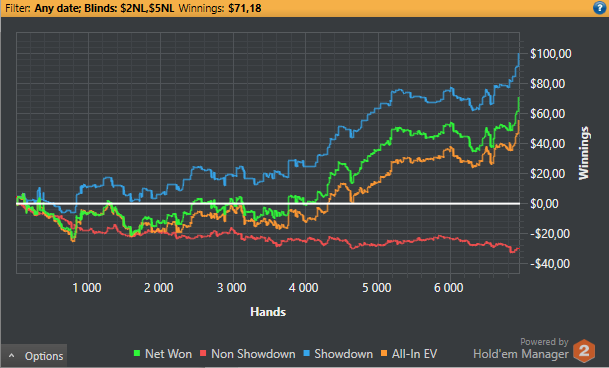Click the Winnings value $71,18 in filter bar

(245, 8)
